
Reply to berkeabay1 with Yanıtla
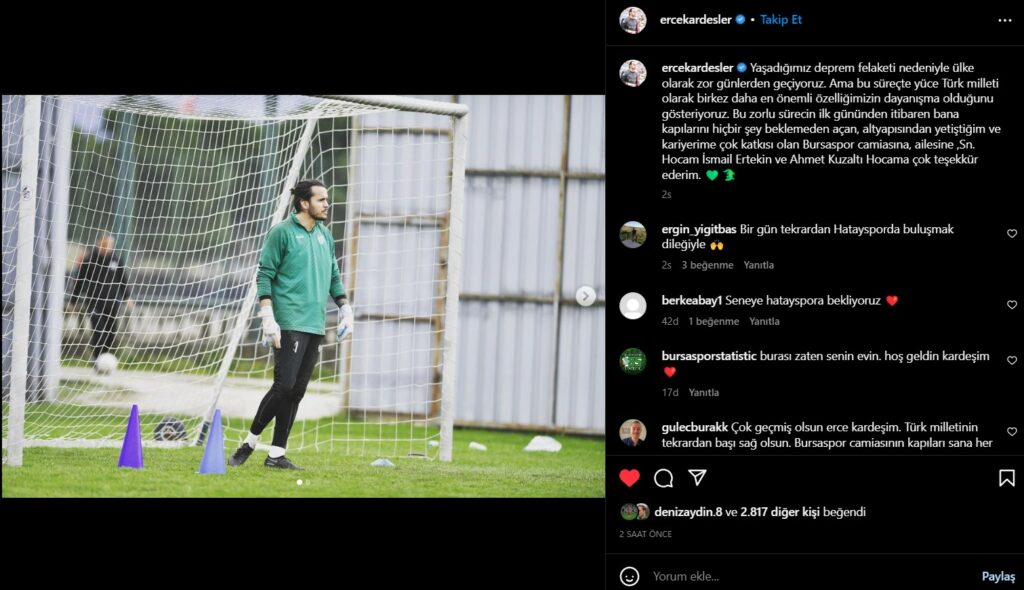point(764,321)
